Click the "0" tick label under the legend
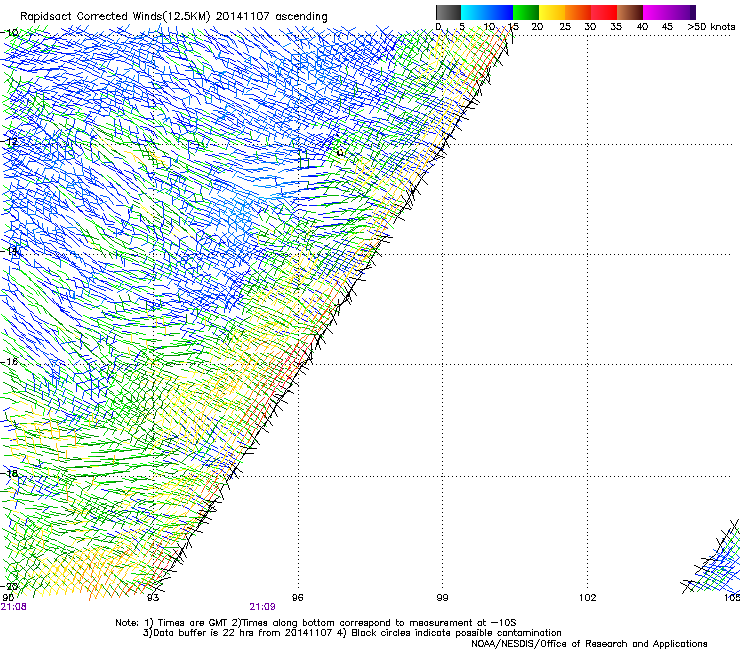The image size is (740, 650). [438, 27]
